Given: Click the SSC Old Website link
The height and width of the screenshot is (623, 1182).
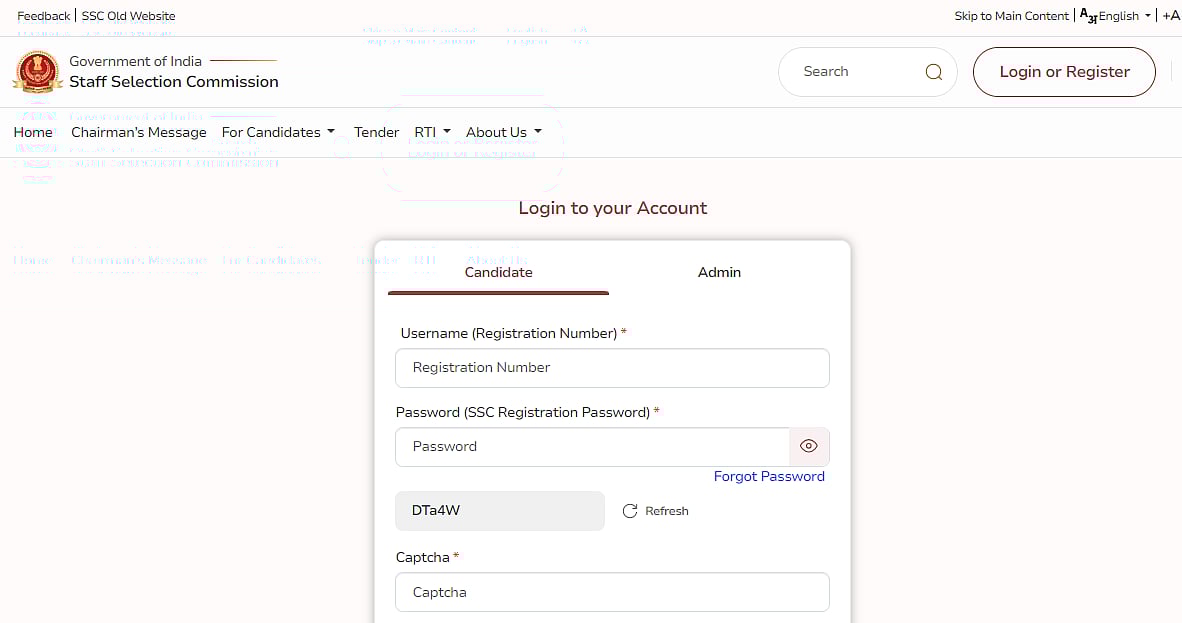Looking at the screenshot, I should pos(128,16).
